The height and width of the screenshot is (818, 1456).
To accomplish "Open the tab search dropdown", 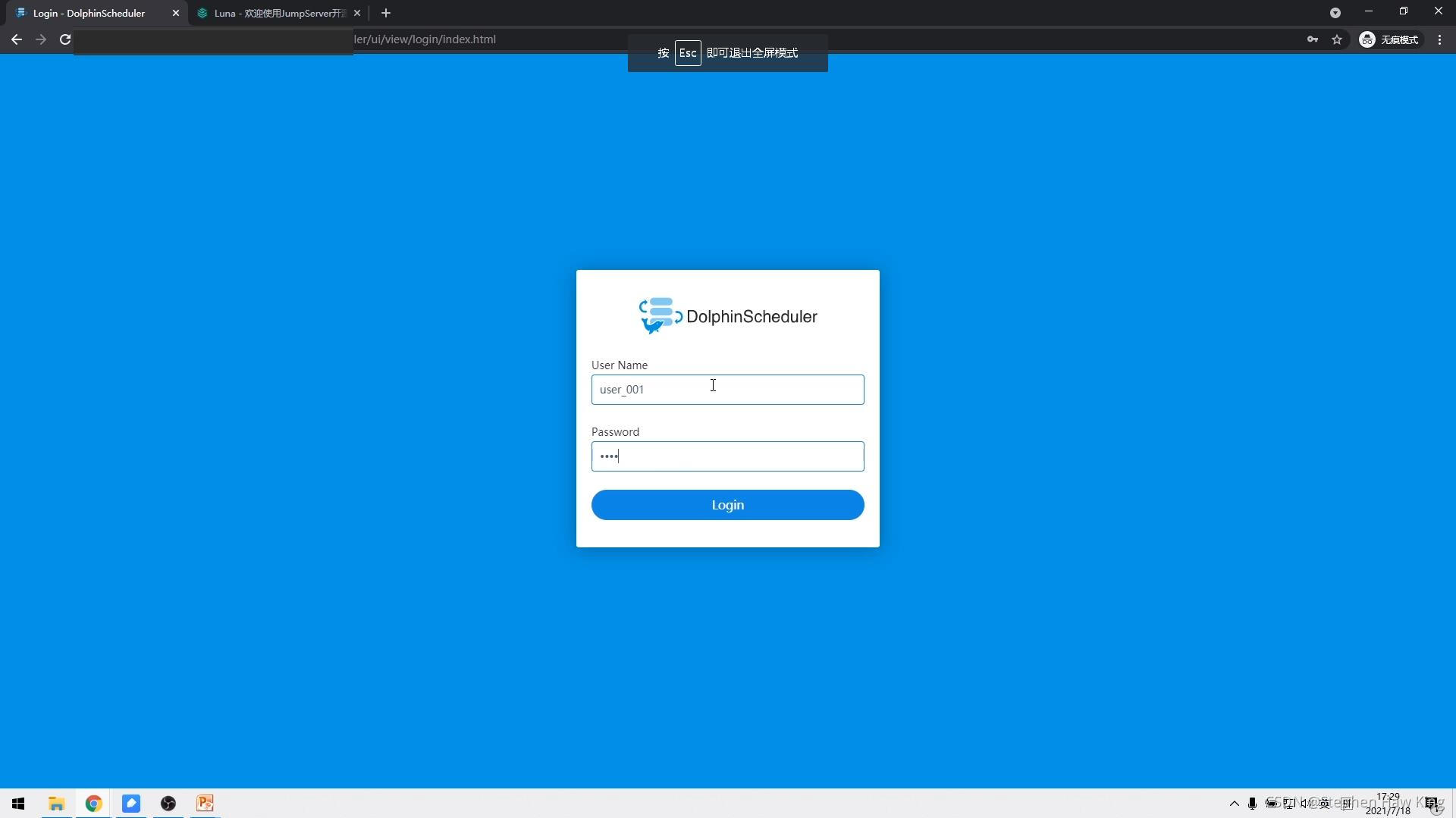I will (1335, 13).
